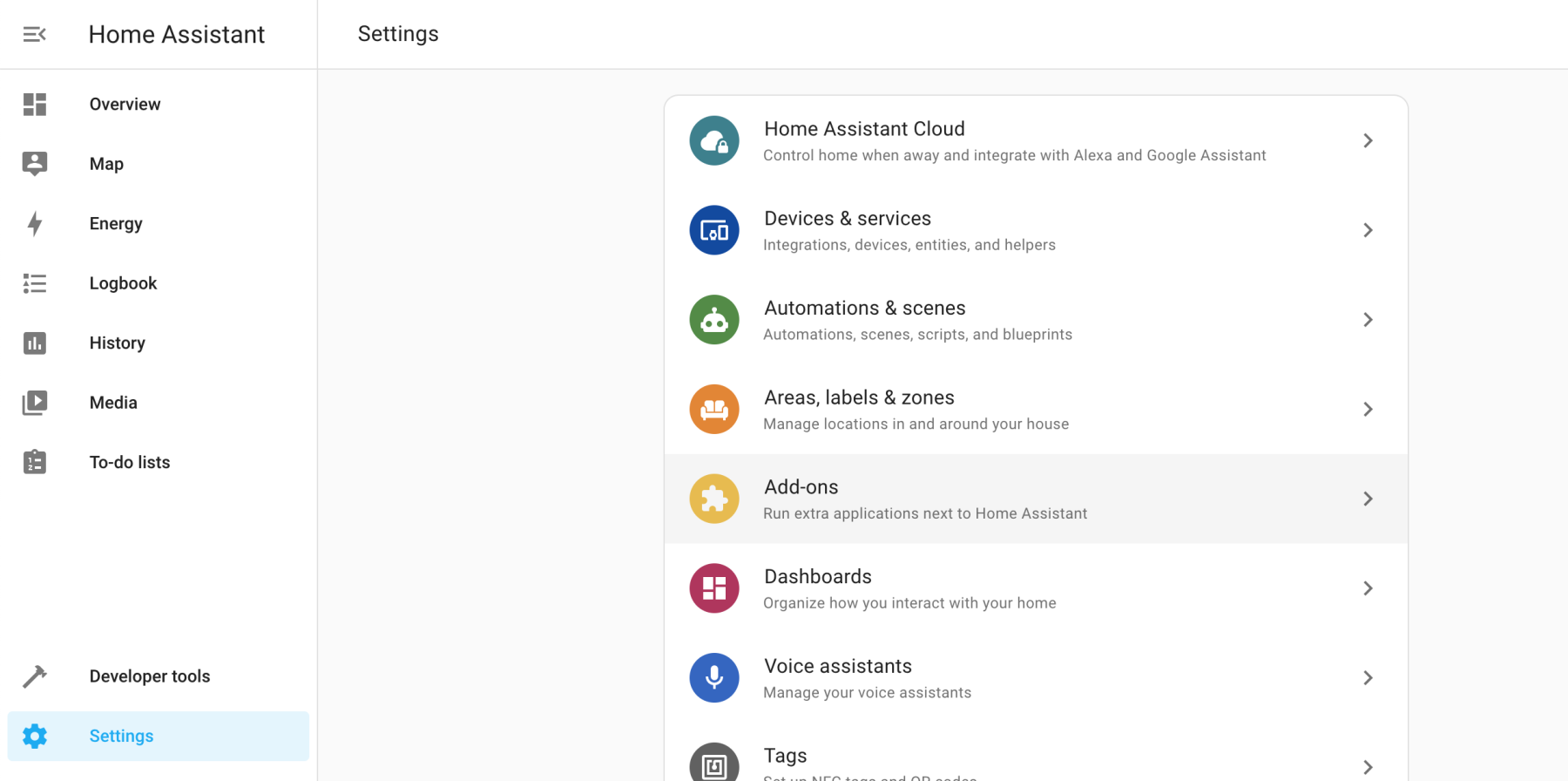The image size is (1568, 781).
Task: Click the Settings gear icon
Action: tap(35, 737)
